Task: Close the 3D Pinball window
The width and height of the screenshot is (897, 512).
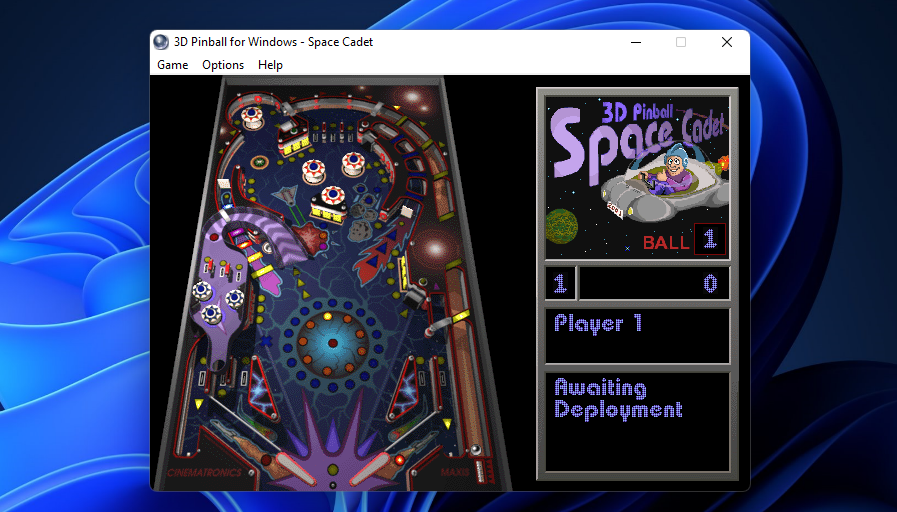Action: click(x=727, y=42)
